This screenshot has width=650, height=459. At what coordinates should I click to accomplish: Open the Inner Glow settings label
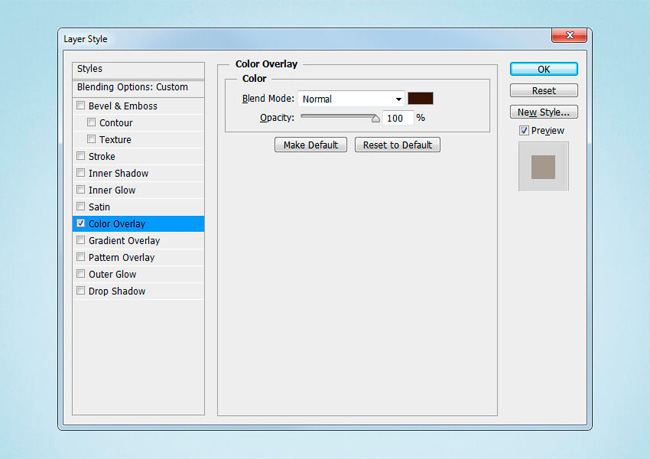click(x=112, y=190)
